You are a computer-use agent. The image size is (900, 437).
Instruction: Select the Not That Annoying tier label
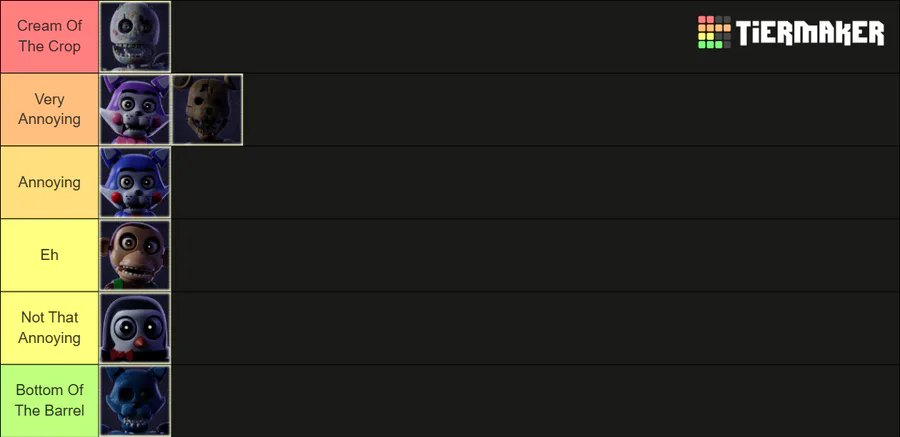[x=49, y=328]
